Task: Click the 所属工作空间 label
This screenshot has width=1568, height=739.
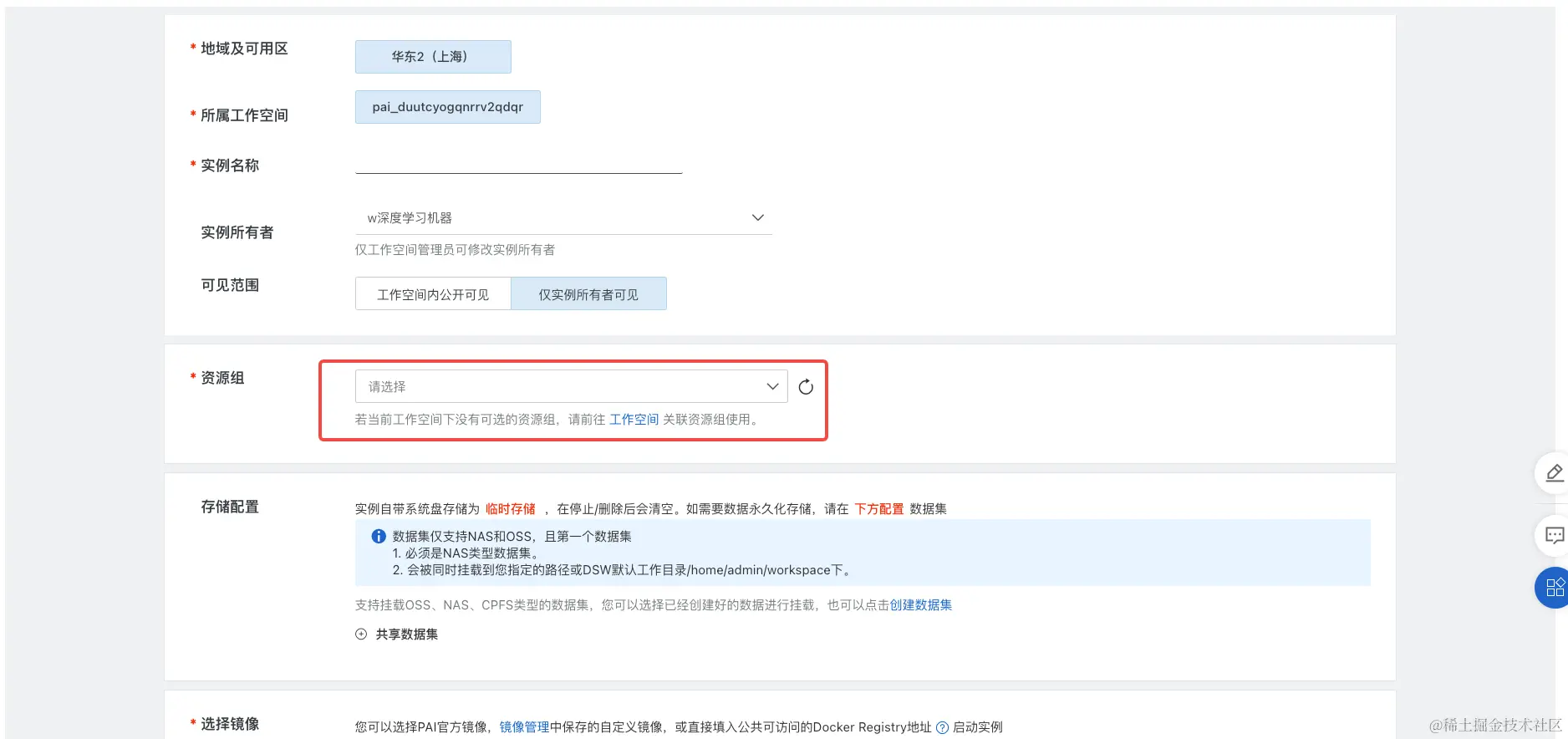Action: 244,115
